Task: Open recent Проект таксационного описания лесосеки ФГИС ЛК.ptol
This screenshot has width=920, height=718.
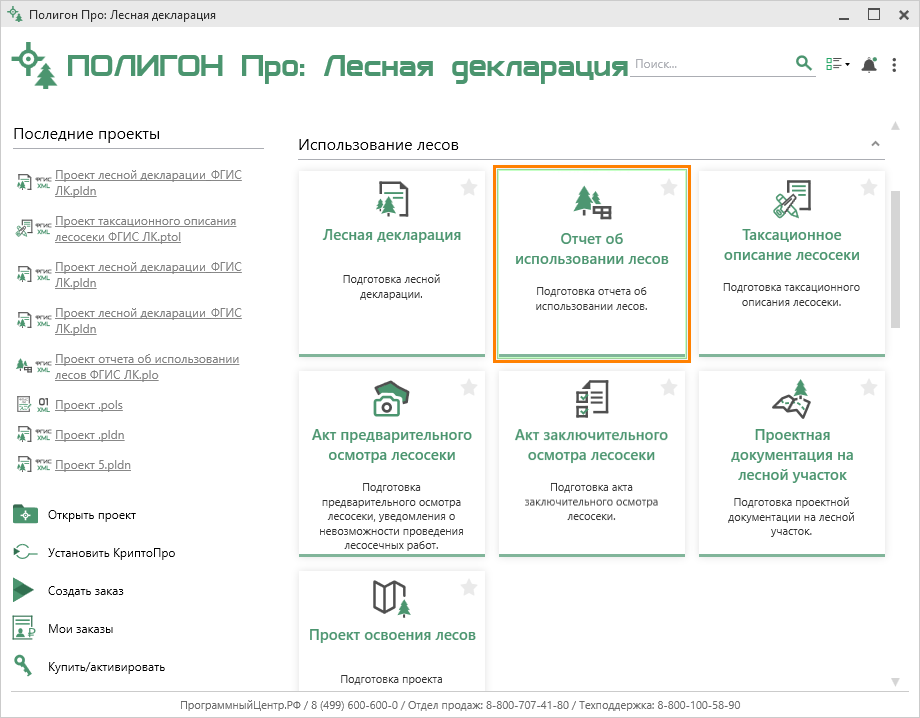Action: point(146,229)
